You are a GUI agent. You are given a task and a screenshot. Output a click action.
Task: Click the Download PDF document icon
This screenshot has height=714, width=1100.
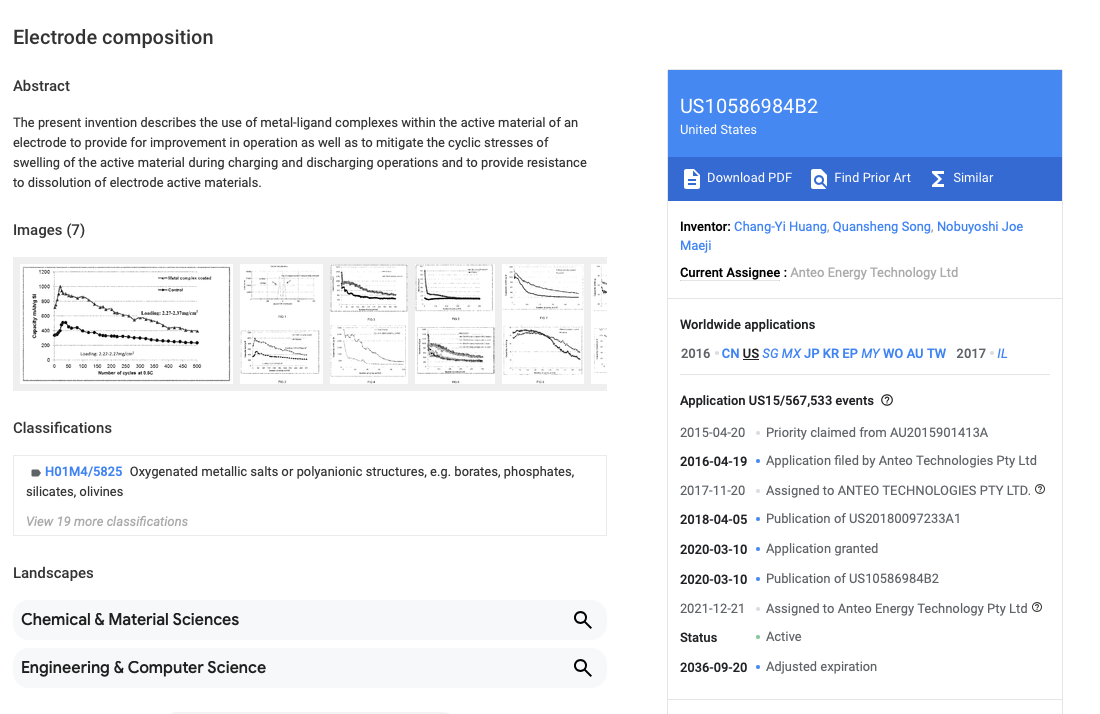691,179
